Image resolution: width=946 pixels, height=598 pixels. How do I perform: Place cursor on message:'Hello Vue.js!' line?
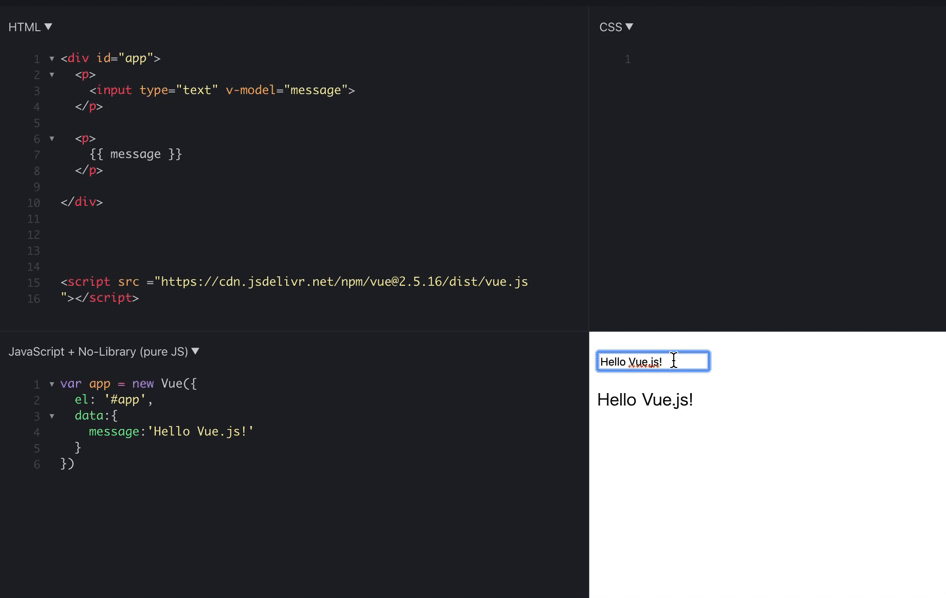coord(171,431)
